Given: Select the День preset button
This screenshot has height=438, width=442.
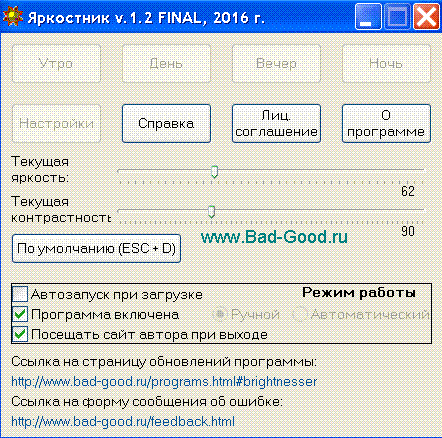Looking at the screenshot, I should (x=166, y=63).
